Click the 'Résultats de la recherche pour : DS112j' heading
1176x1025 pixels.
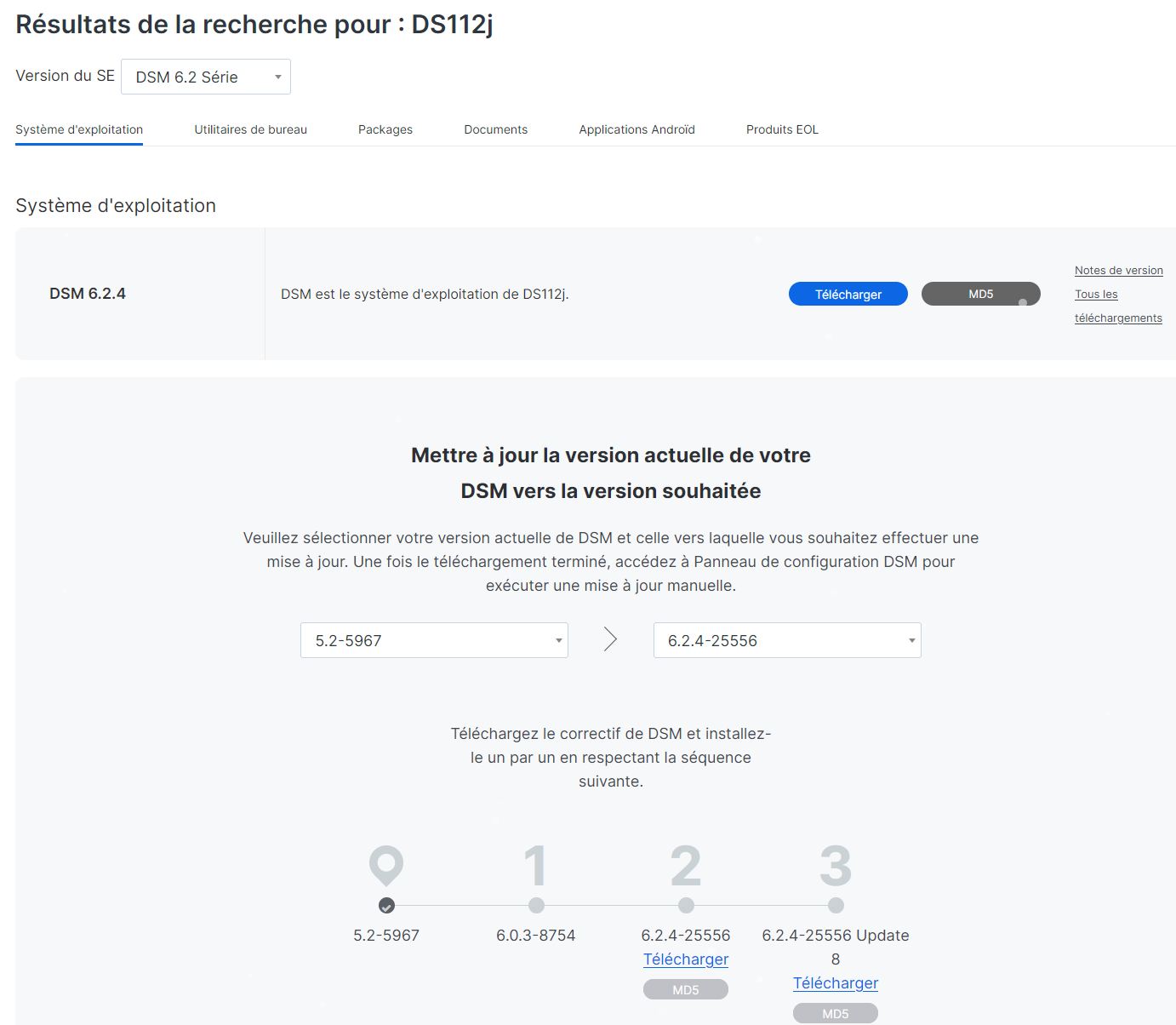pyautogui.click(x=254, y=24)
